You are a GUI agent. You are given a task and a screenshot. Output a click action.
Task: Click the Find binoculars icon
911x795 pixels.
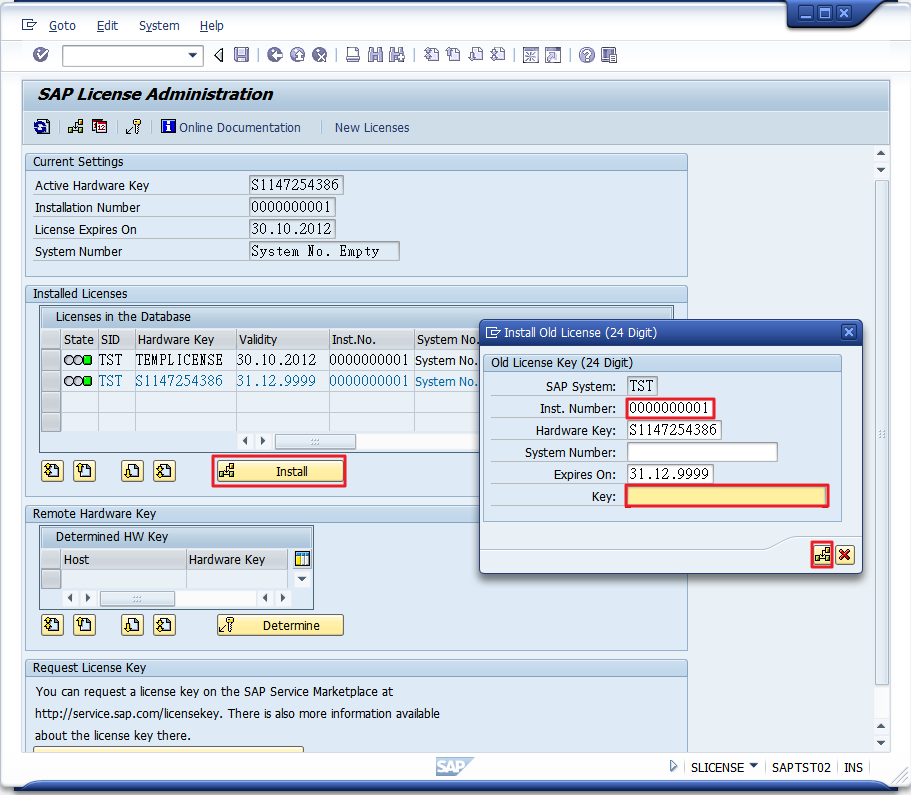pos(375,55)
